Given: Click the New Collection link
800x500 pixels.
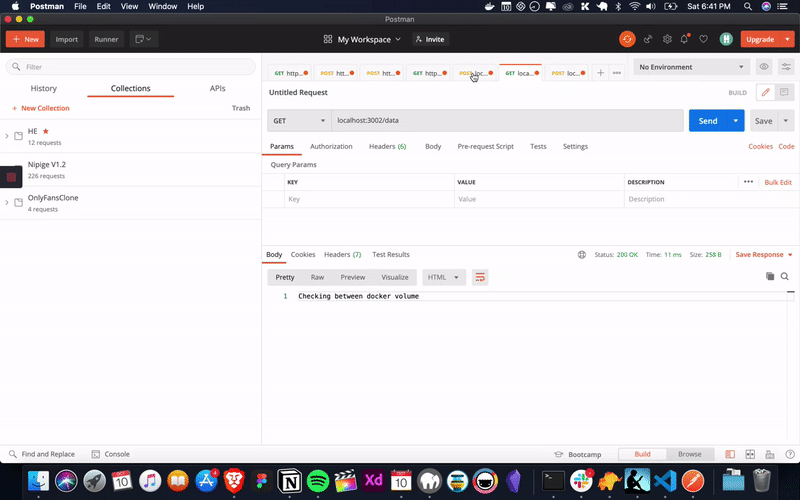Looking at the screenshot, I should click(41, 108).
